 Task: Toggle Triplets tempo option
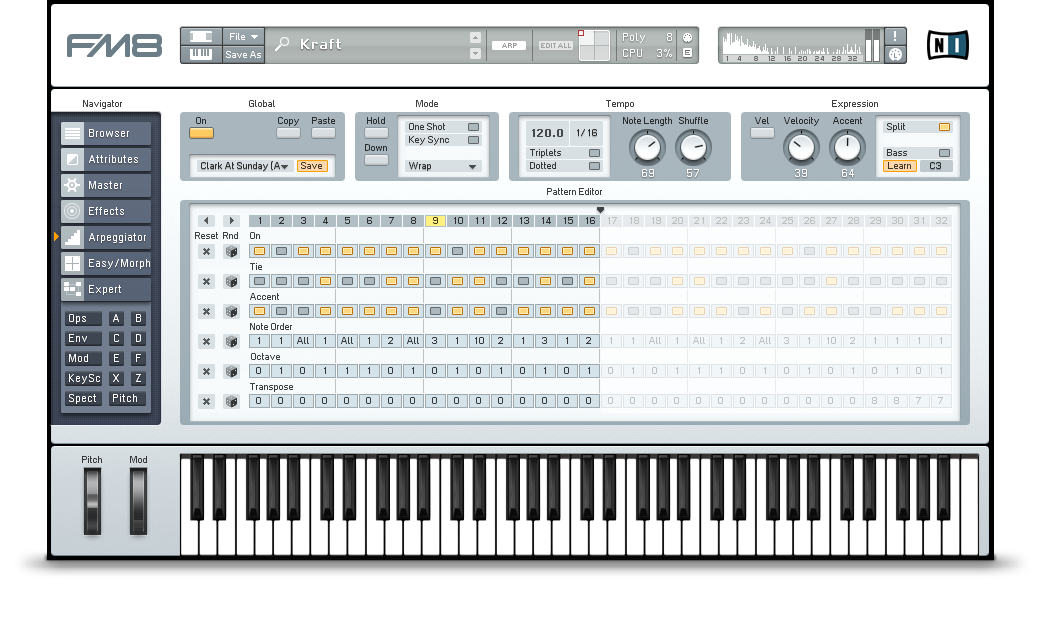pos(594,153)
